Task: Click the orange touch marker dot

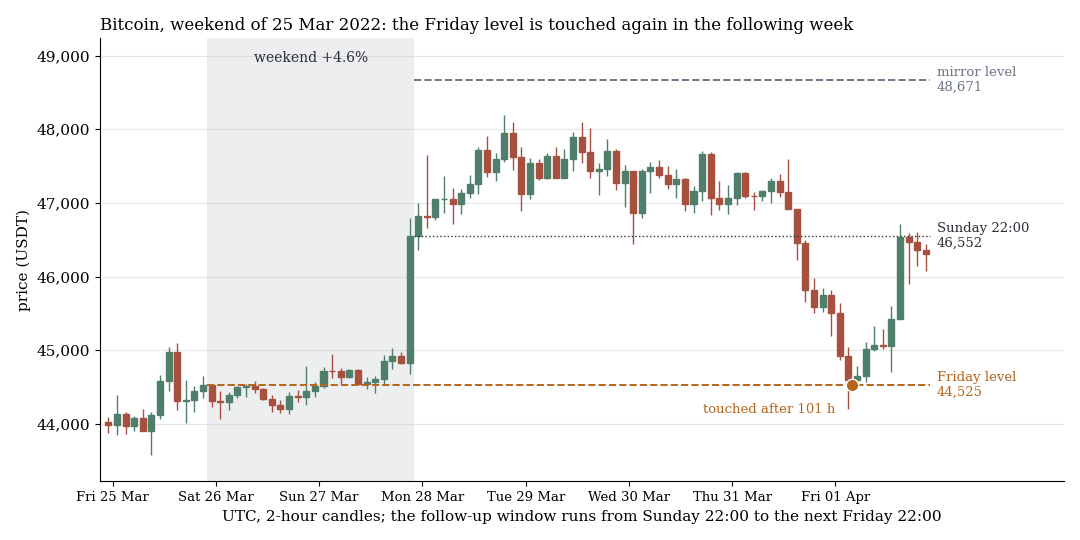Action: pos(852,385)
